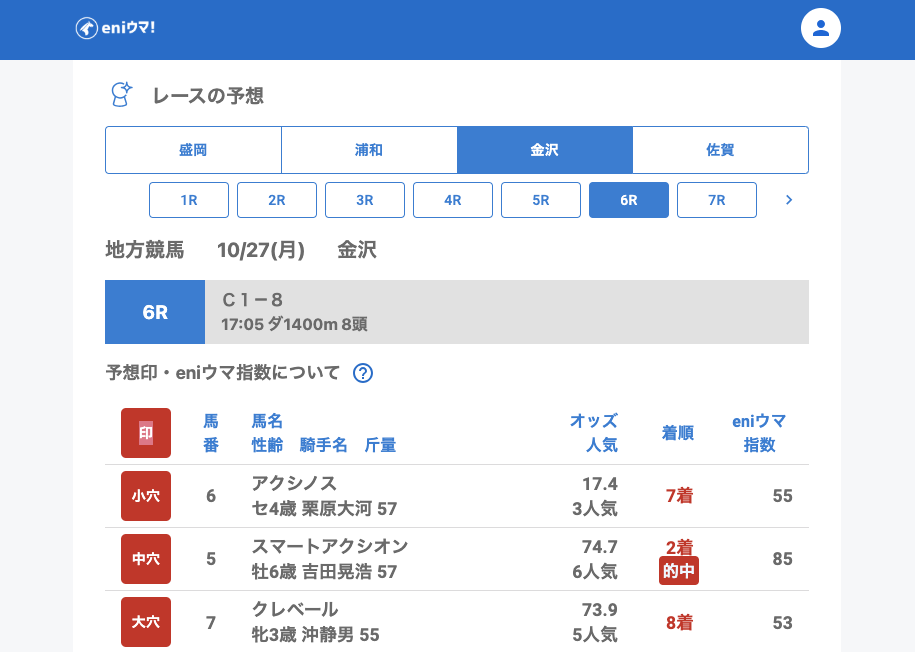This screenshot has height=652, width=915.
Task: Click the 予想印・eniウマ指数について text
Action: pyautogui.click(x=223, y=373)
